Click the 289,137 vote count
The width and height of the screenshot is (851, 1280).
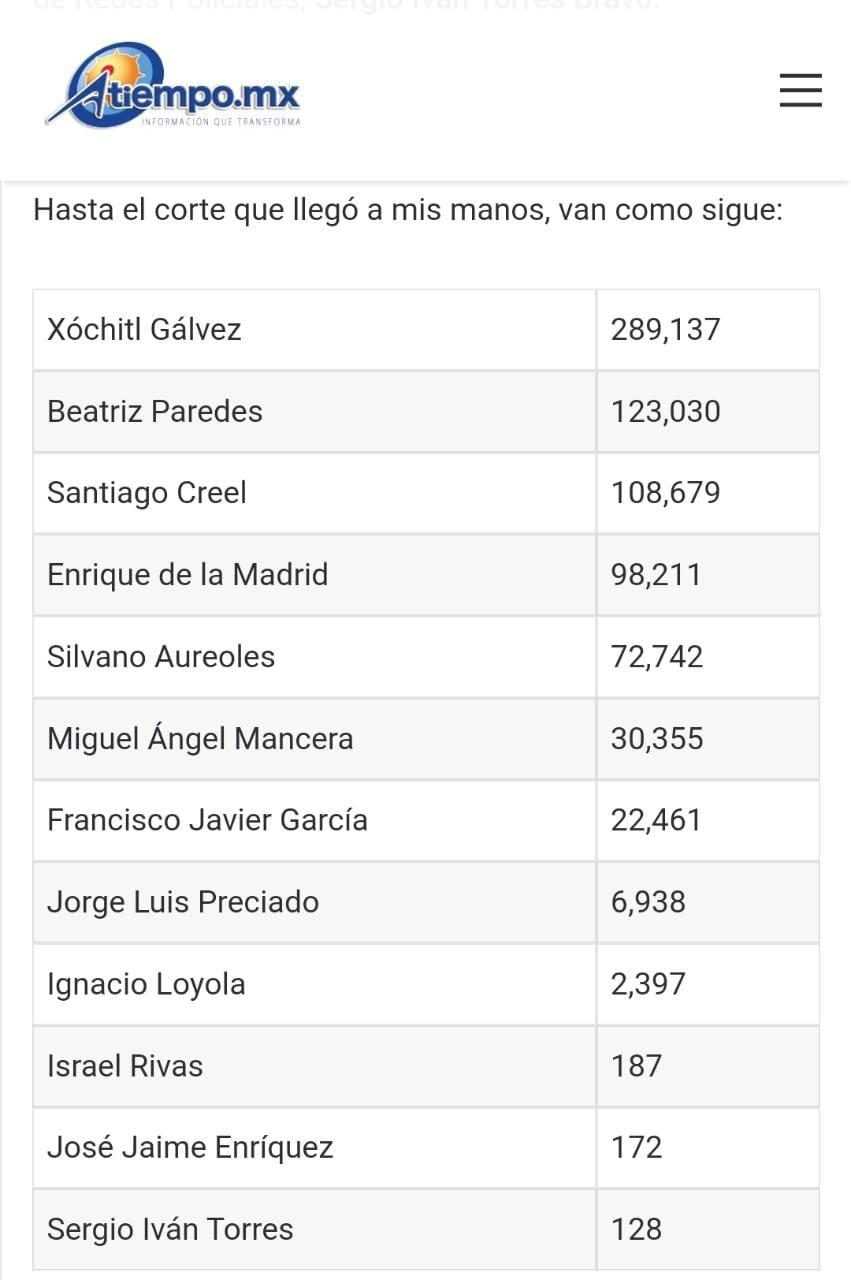point(665,329)
